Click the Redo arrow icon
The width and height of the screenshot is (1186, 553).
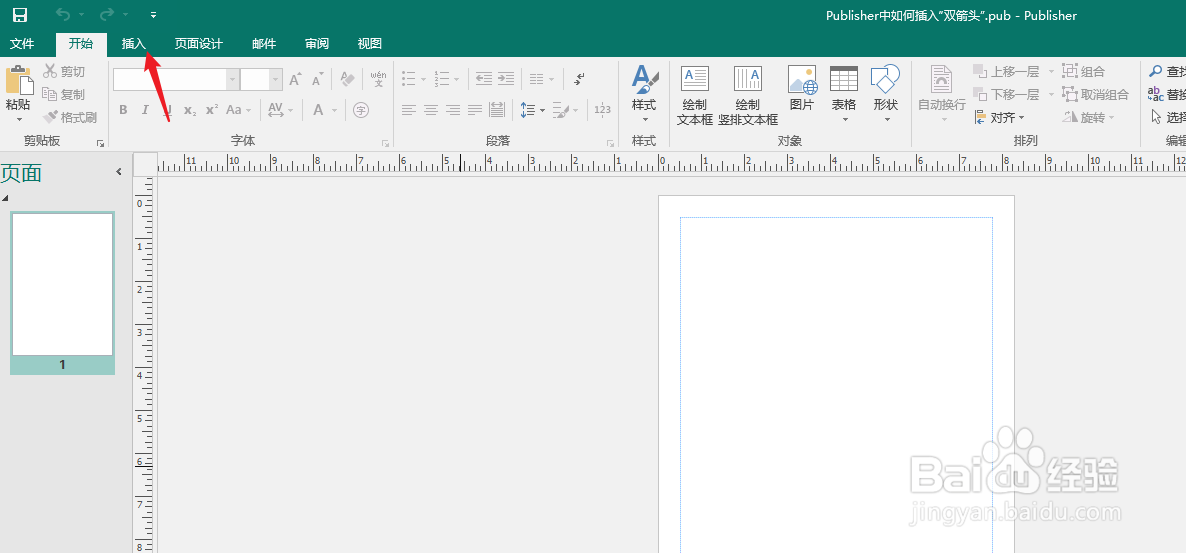pyautogui.click(x=107, y=14)
